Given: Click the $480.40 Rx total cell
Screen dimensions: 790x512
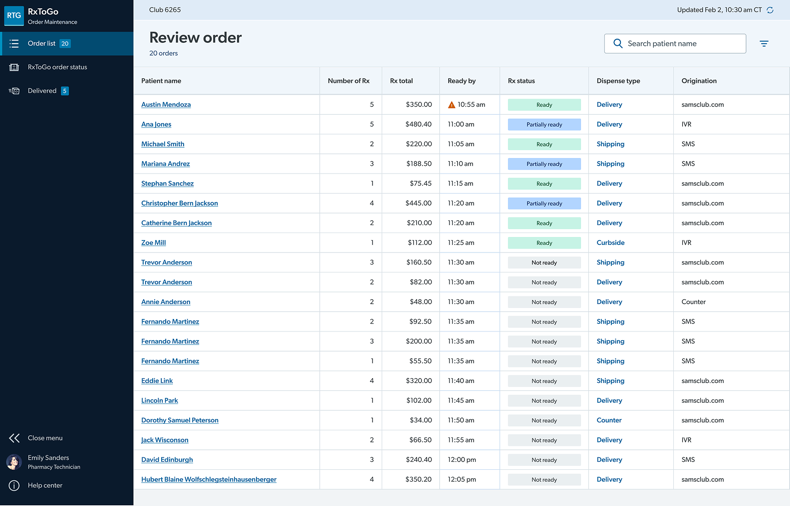Looking at the screenshot, I should coord(418,124).
